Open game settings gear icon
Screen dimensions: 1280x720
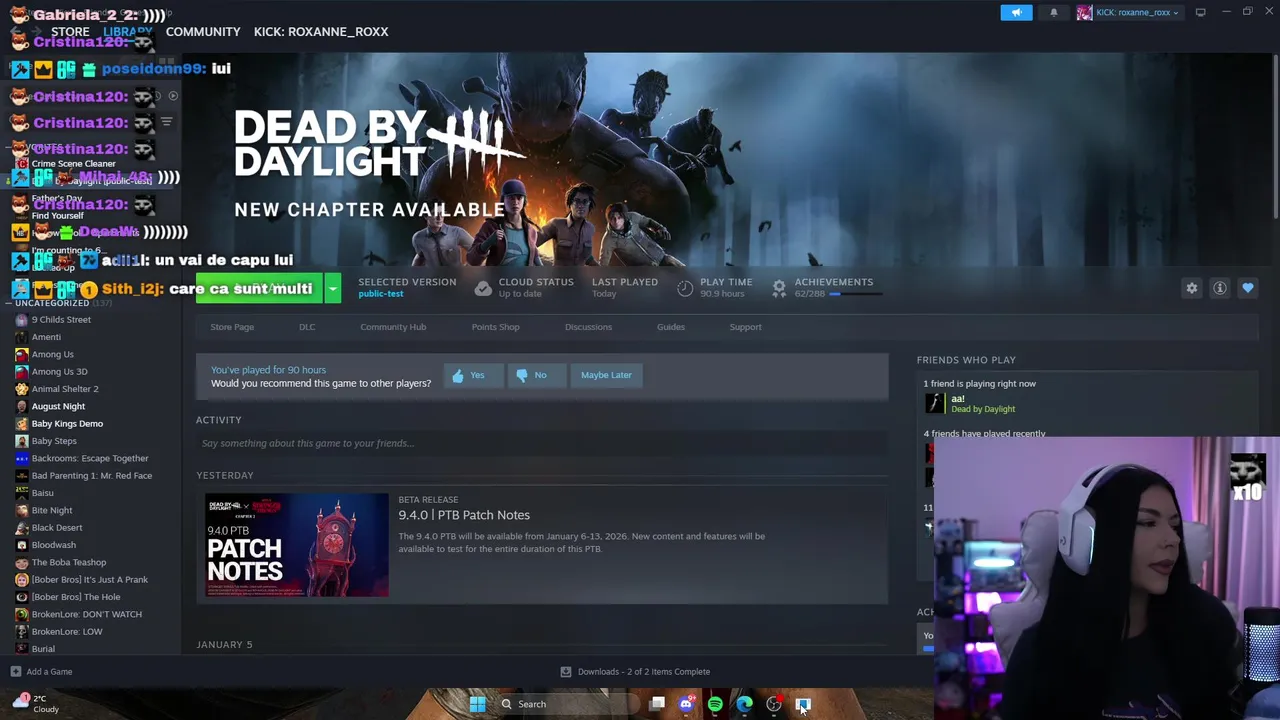pos(1191,288)
